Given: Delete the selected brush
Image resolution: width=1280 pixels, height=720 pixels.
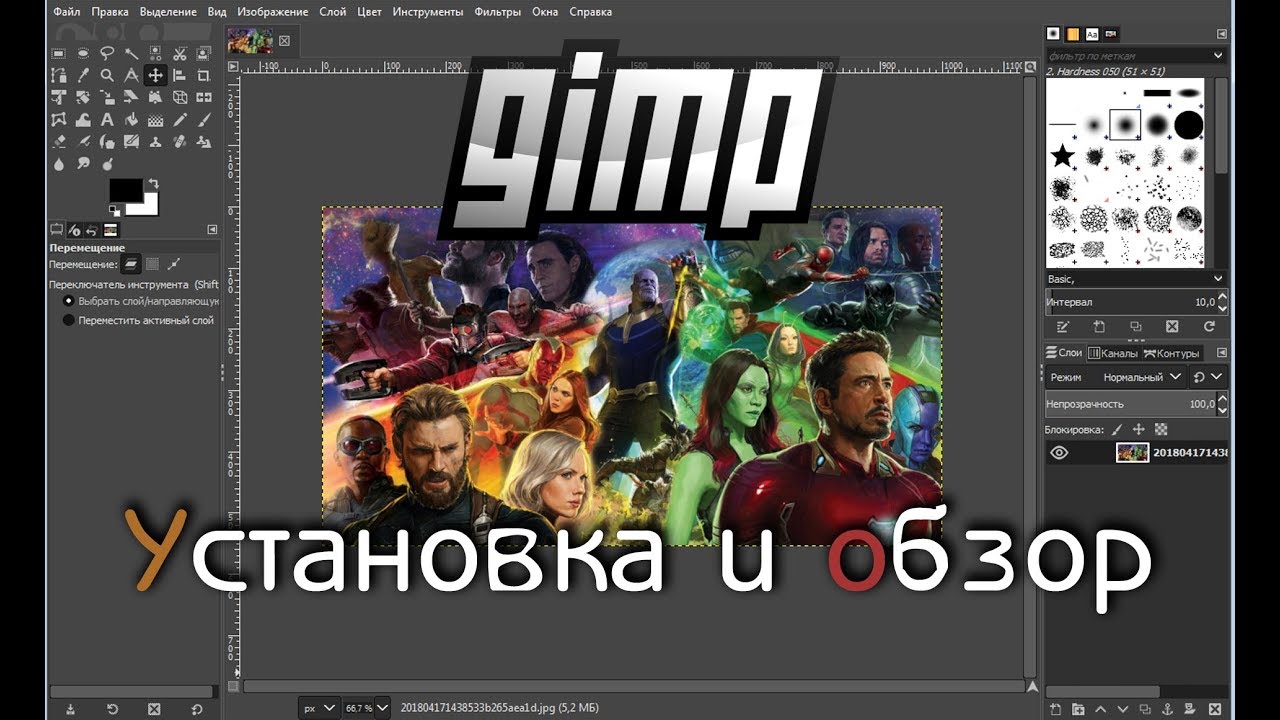Looking at the screenshot, I should tap(1172, 326).
